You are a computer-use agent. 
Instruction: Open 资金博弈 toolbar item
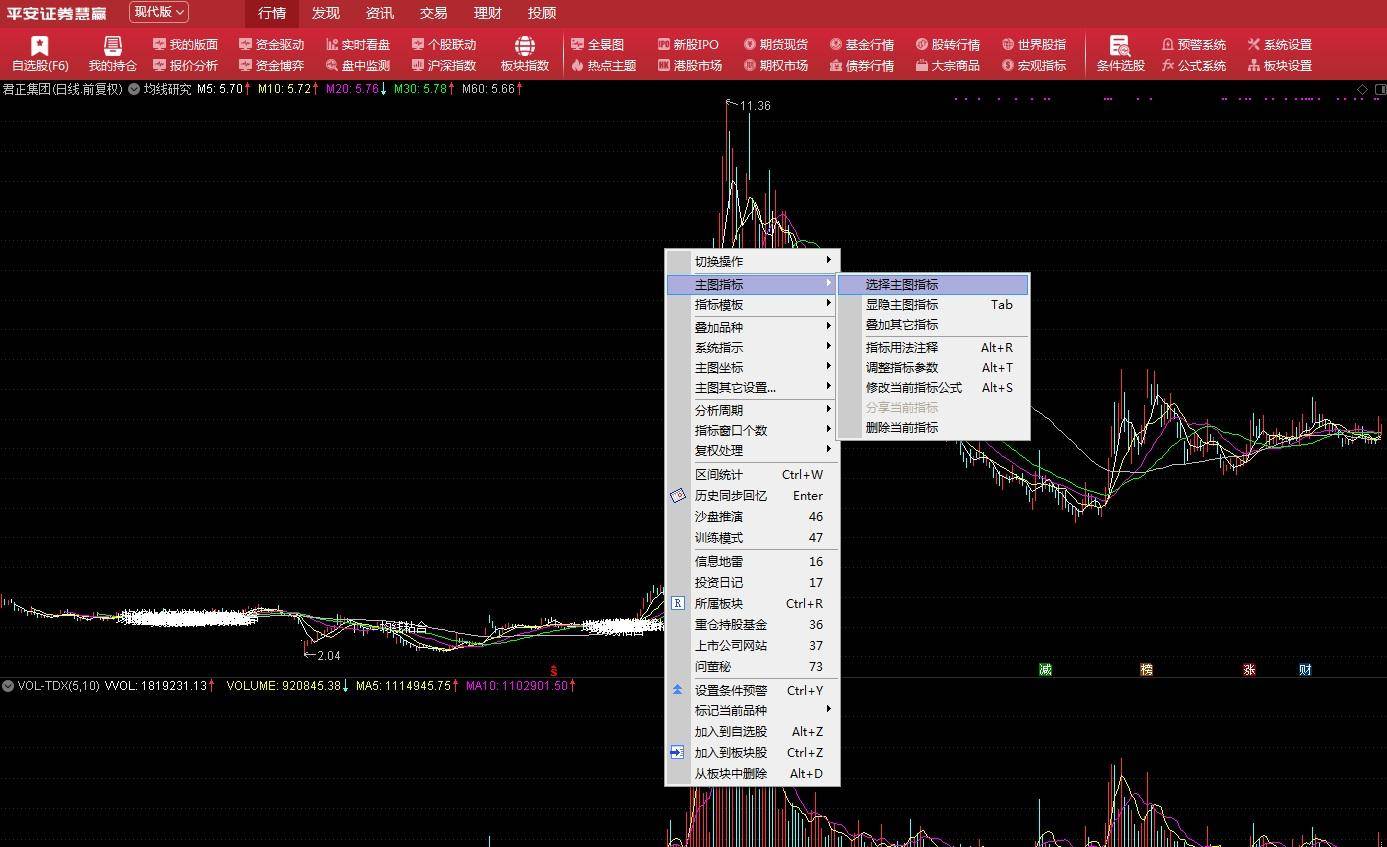coord(271,65)
